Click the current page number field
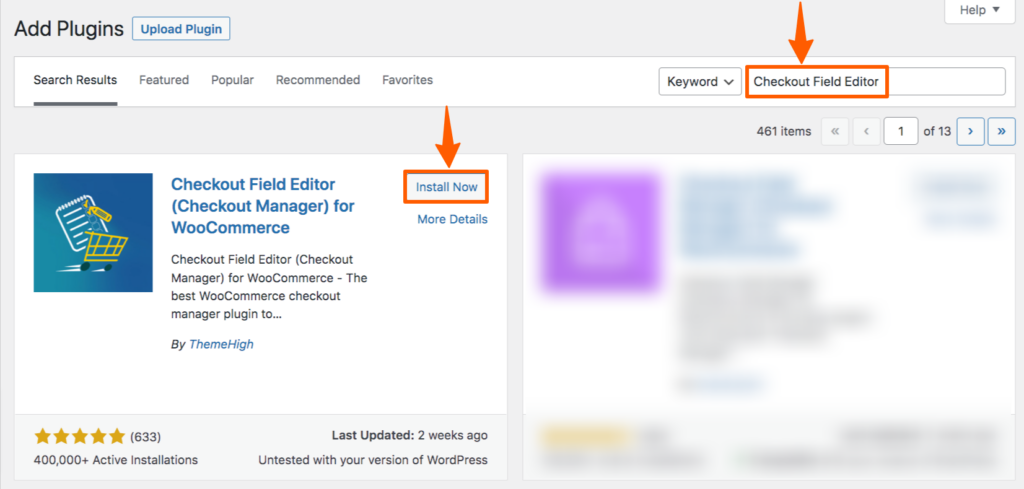This screenshot has height=489, width=1024. point(901,131)
